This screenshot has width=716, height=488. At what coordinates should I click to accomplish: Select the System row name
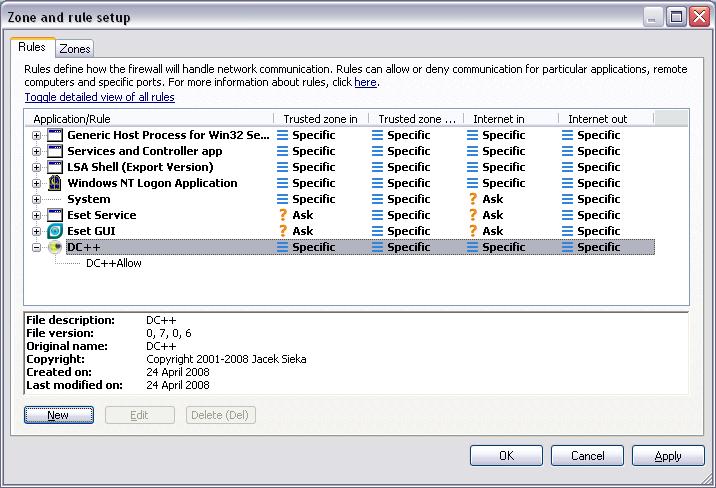tap(89, 199)
